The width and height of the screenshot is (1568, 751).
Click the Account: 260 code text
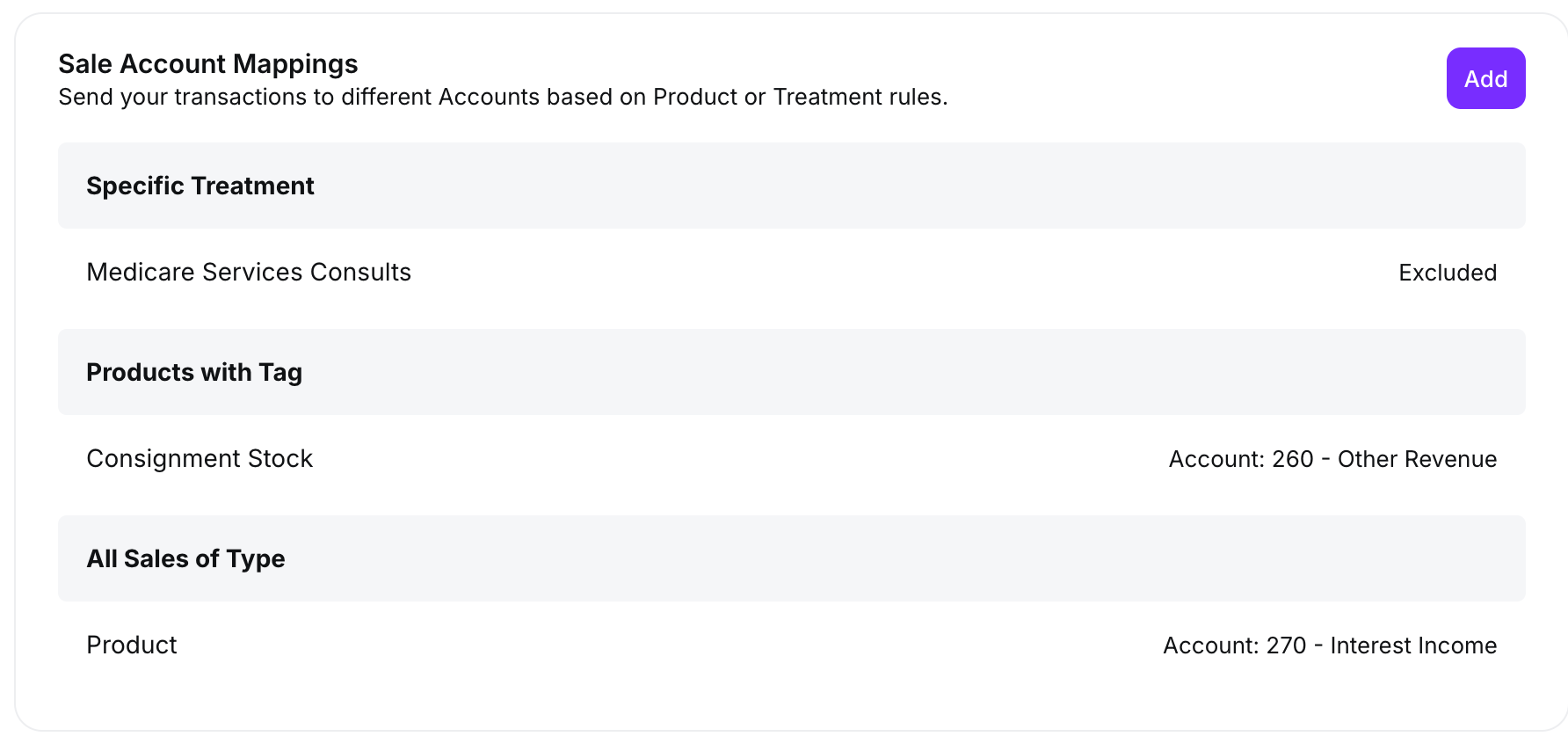point(1240,459)
